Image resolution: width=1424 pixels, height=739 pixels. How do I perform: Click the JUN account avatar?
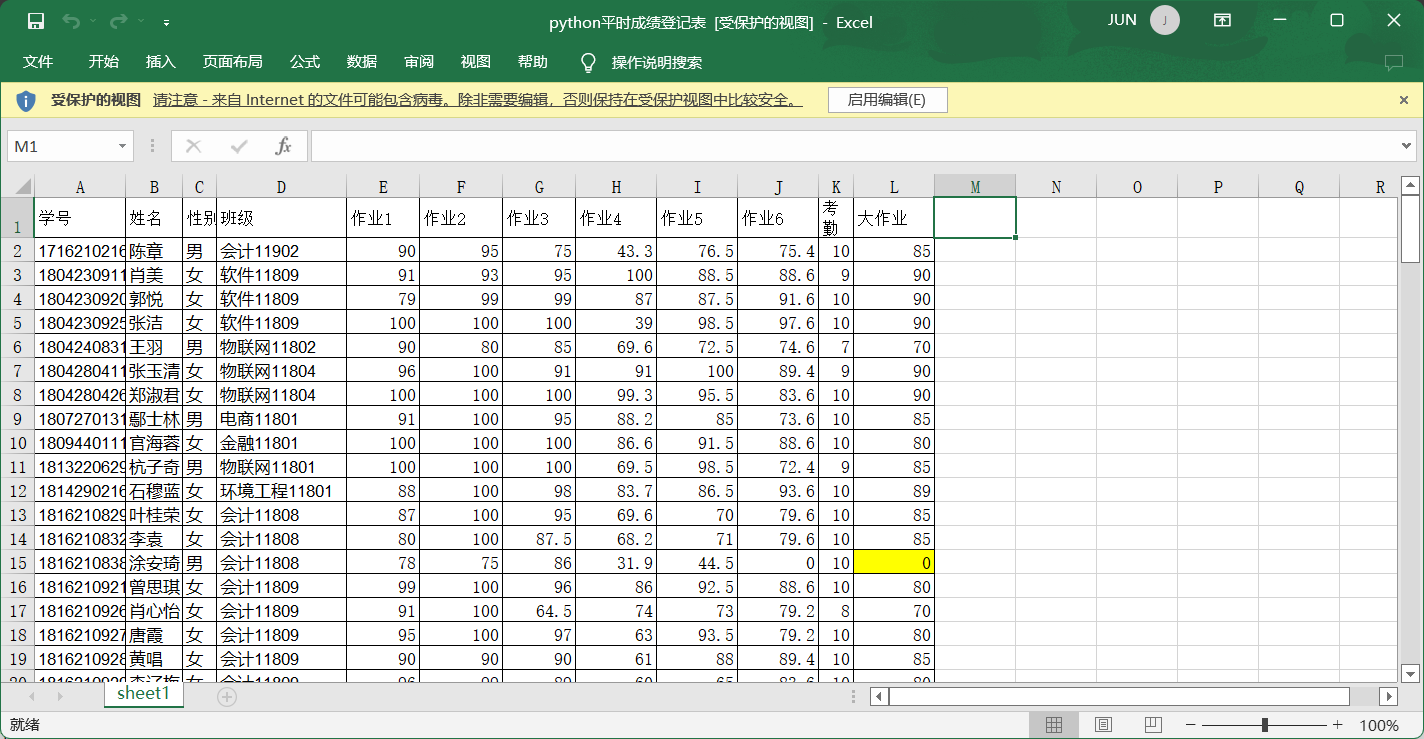(1164, 20)
